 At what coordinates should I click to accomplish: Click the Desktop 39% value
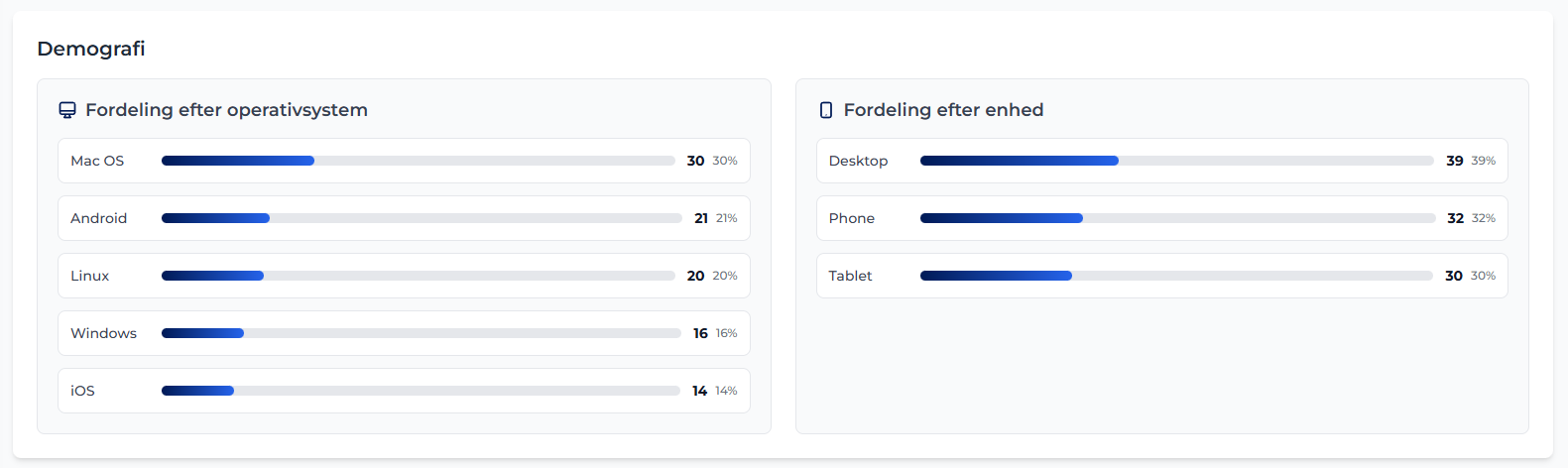pyautogui.click(x=1483, y=161)
